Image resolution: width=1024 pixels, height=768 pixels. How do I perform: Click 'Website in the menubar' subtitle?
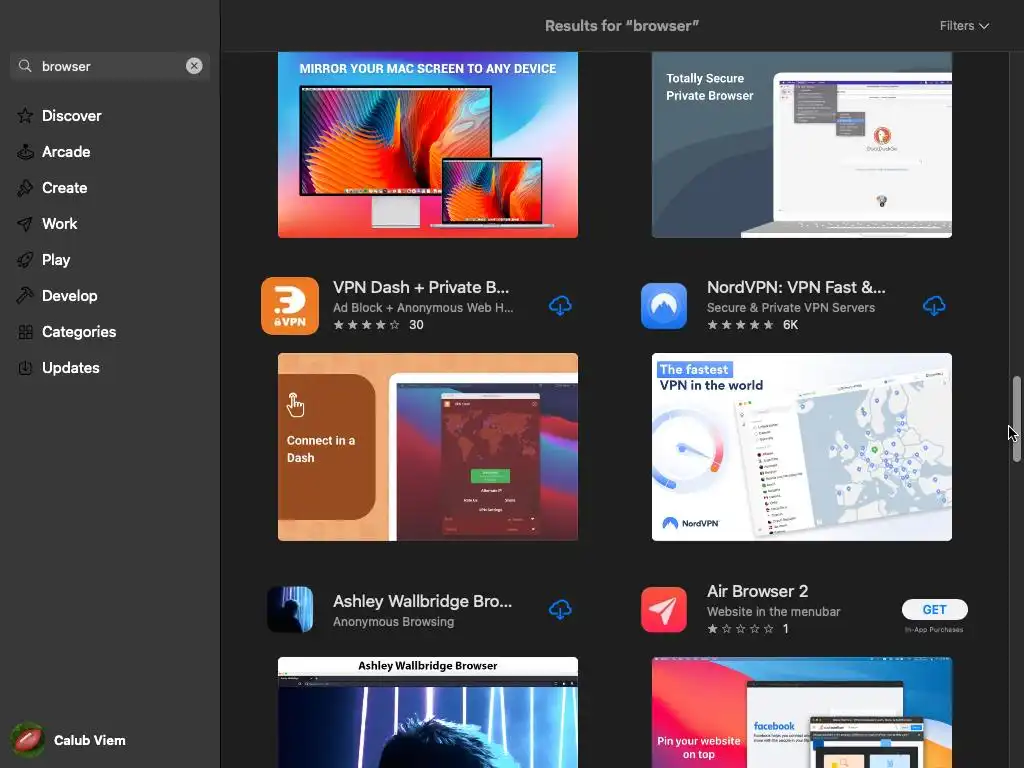coord(773,612)
